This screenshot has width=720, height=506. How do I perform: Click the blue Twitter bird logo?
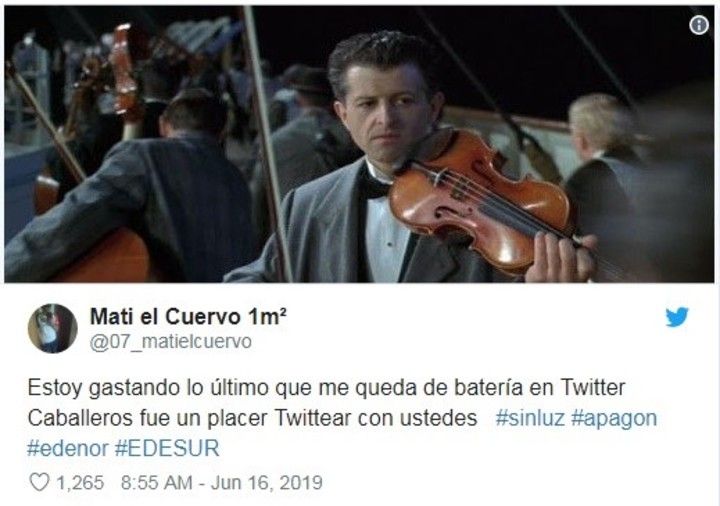pyautogui.click(x=677, y=317)
